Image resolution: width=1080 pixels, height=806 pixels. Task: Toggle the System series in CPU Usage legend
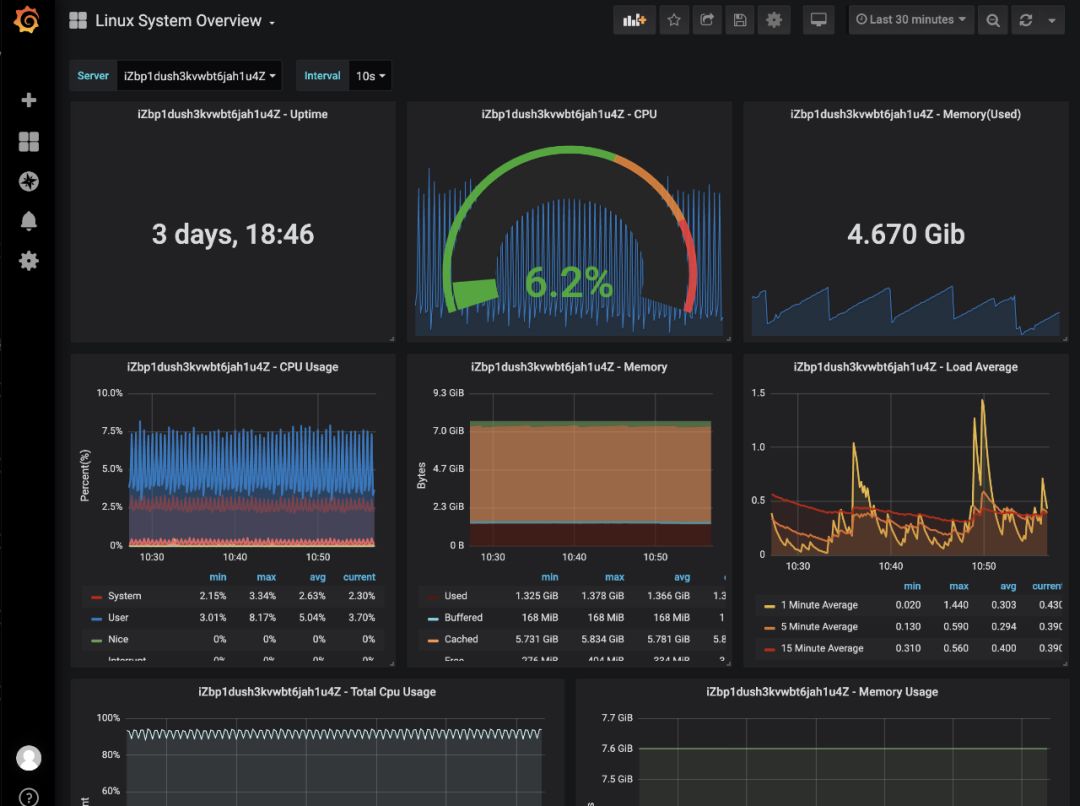pos(124,596)
